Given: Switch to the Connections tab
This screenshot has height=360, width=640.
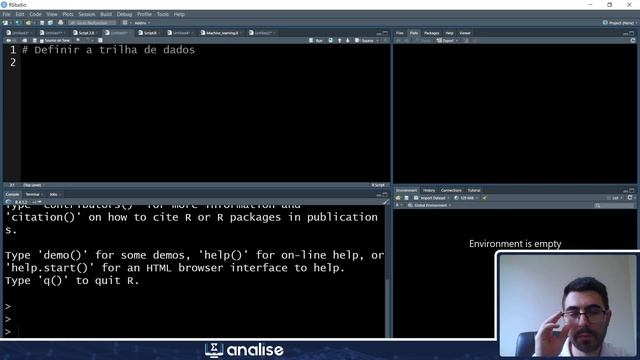Looking at the screenshot, I should [451, 190].
